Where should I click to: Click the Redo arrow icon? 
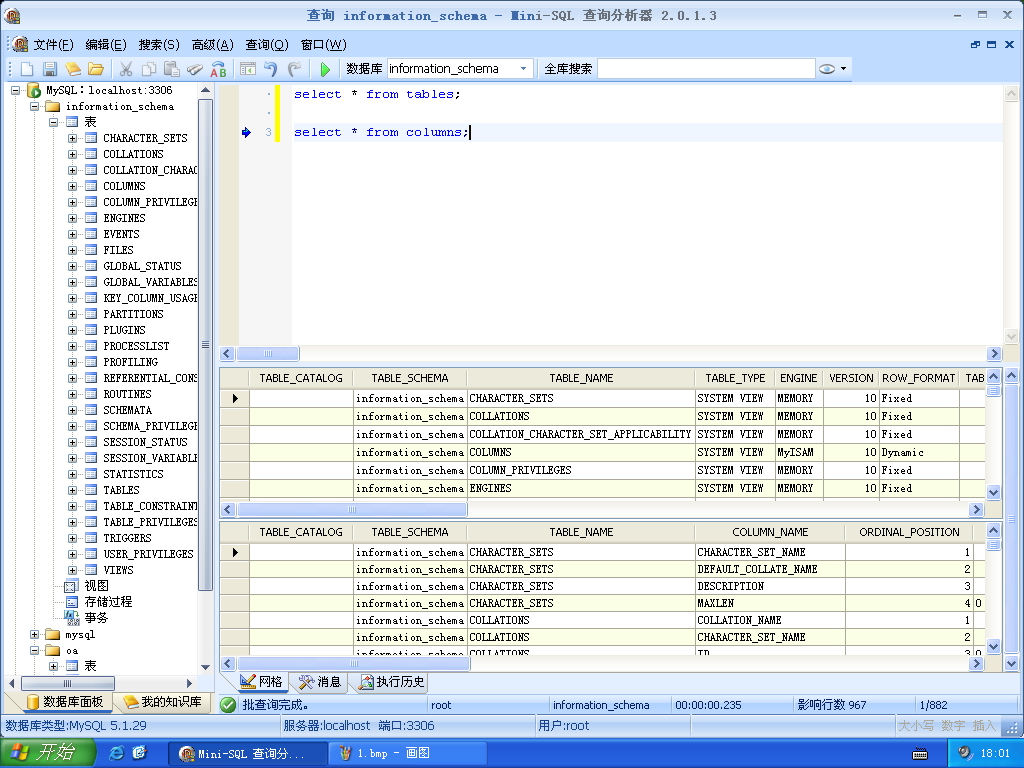[x=294, y=69]
